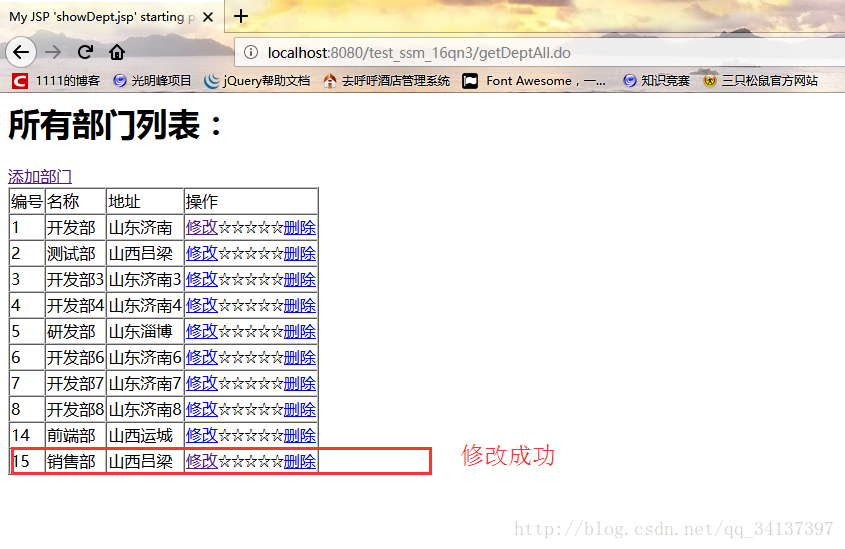Click the 山东济南8 address cell

coord(145,409)
